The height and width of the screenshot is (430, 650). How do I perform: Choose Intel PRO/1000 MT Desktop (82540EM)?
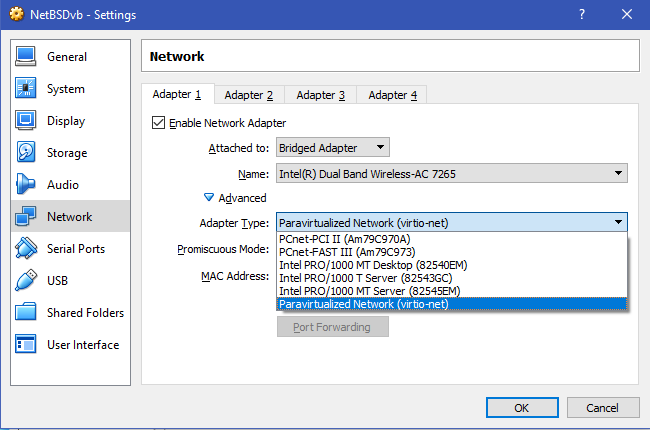click(373, 265)
